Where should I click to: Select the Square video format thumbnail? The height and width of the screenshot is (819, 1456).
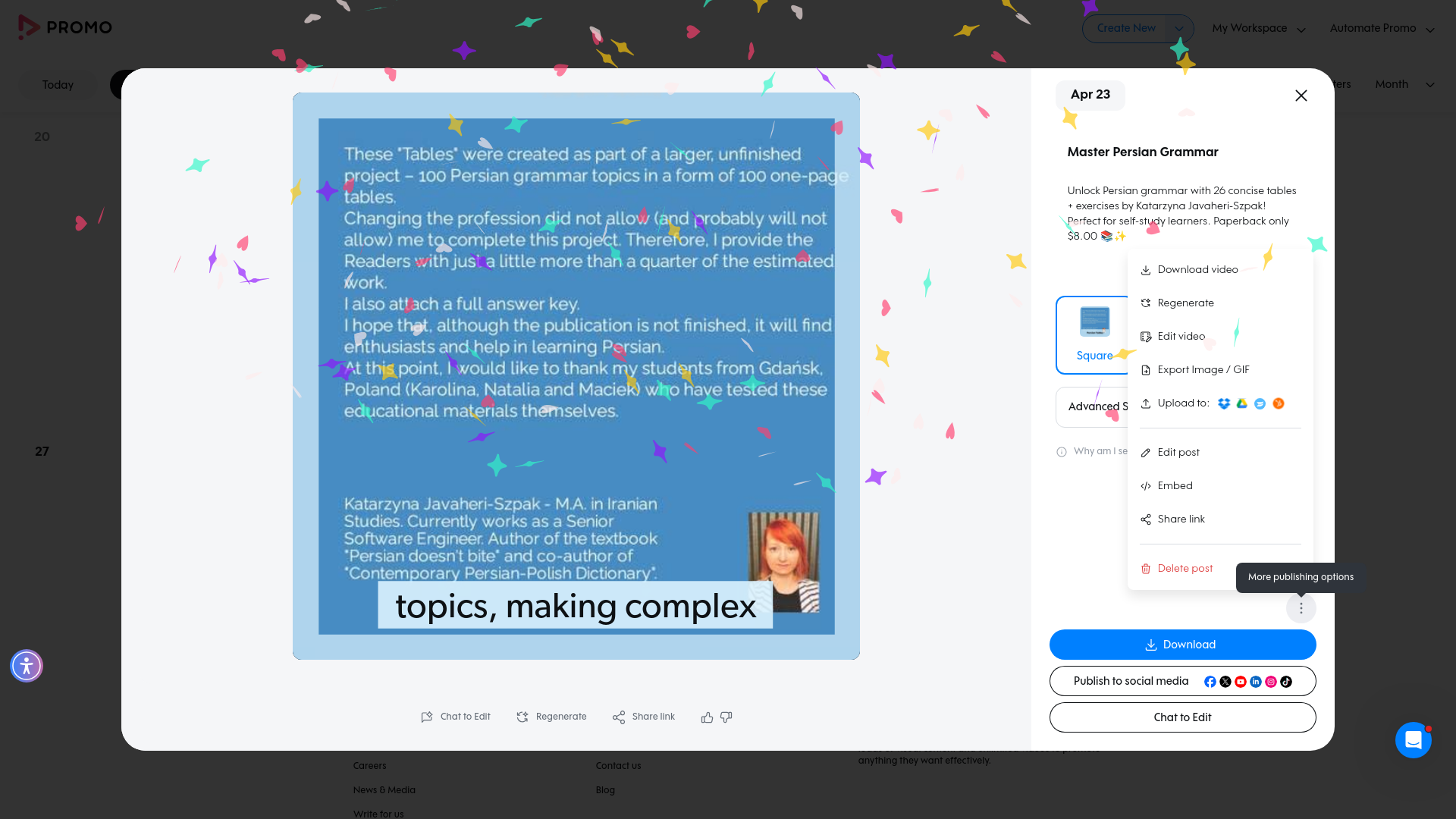(x=1094, y=334)
